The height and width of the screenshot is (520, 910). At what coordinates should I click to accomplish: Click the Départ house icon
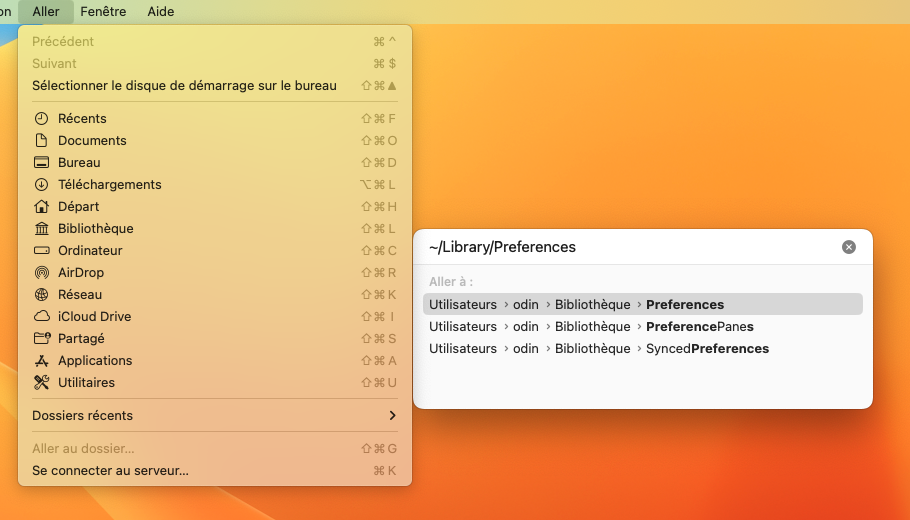(41, 206)
